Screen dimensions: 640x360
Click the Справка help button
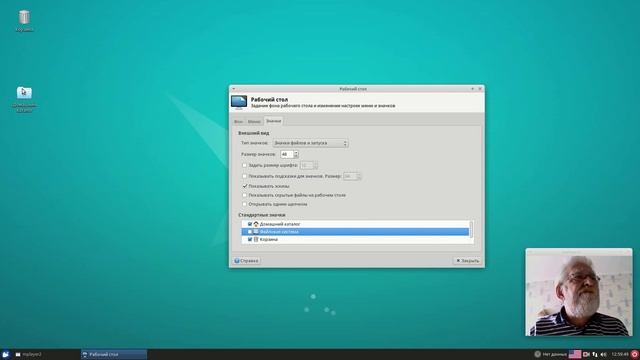[247, 261]
